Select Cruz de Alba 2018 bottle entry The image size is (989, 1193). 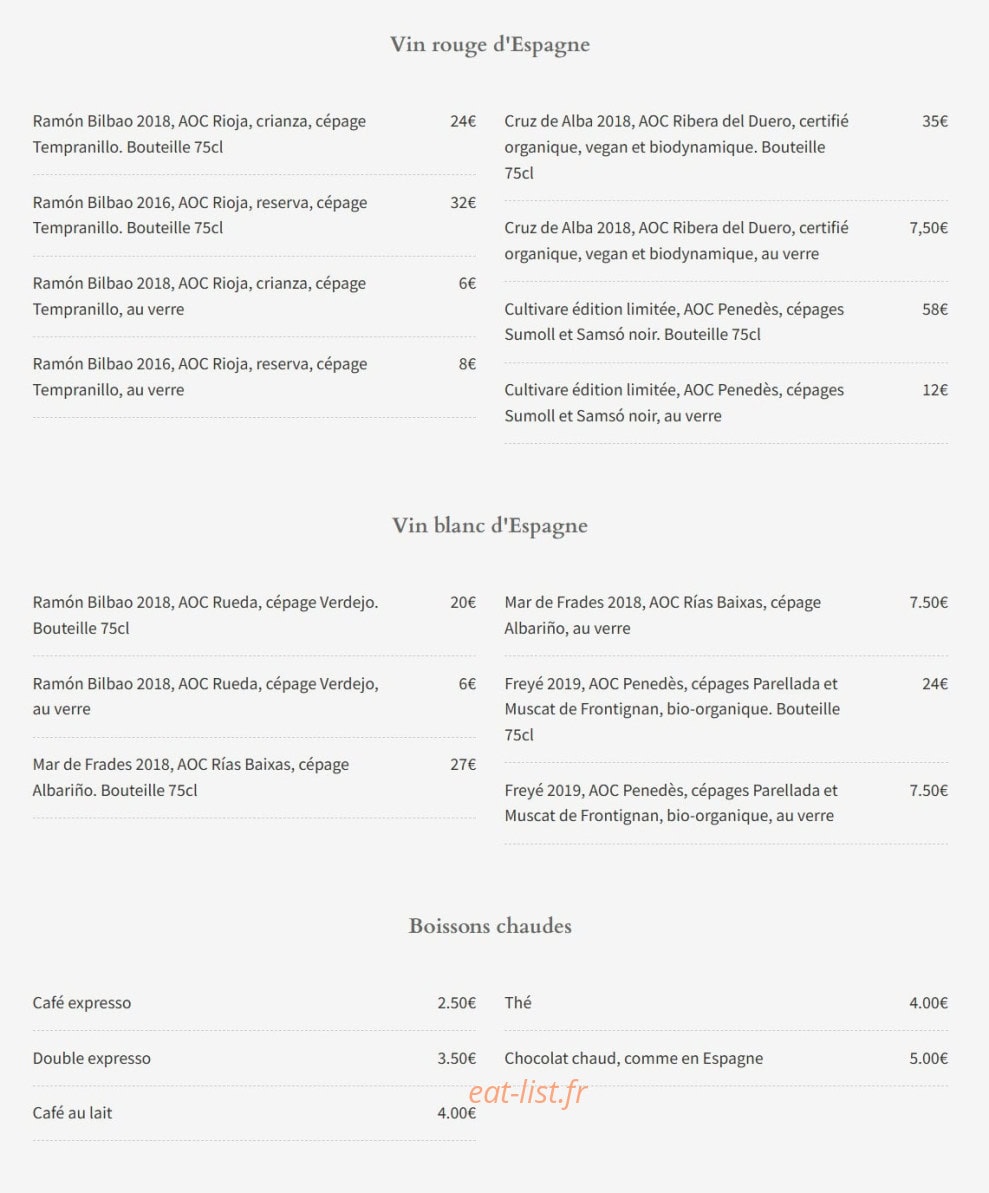click(x=726, y=147)
